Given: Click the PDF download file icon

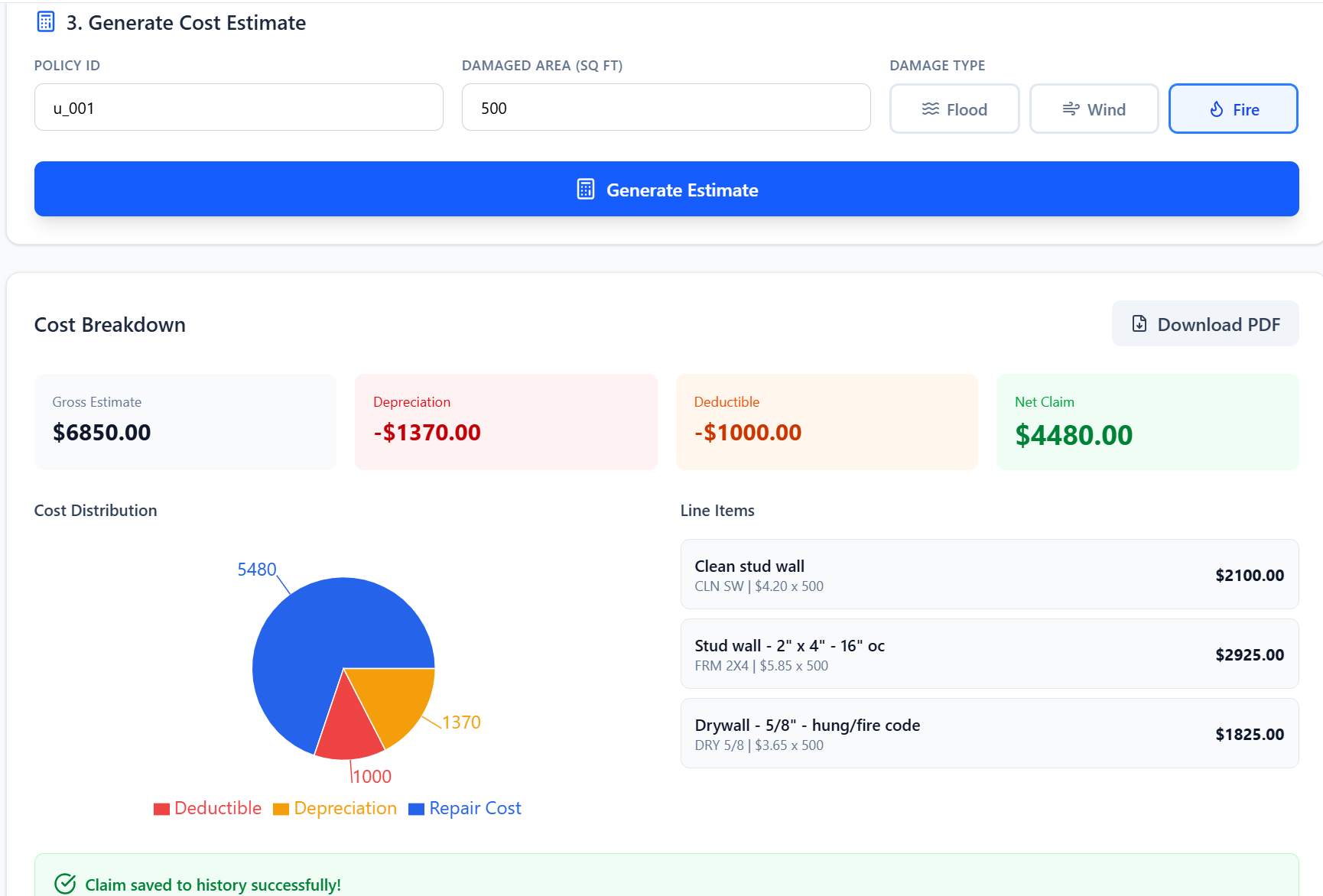Looking at the screenshot, I should pos(1139,323).
